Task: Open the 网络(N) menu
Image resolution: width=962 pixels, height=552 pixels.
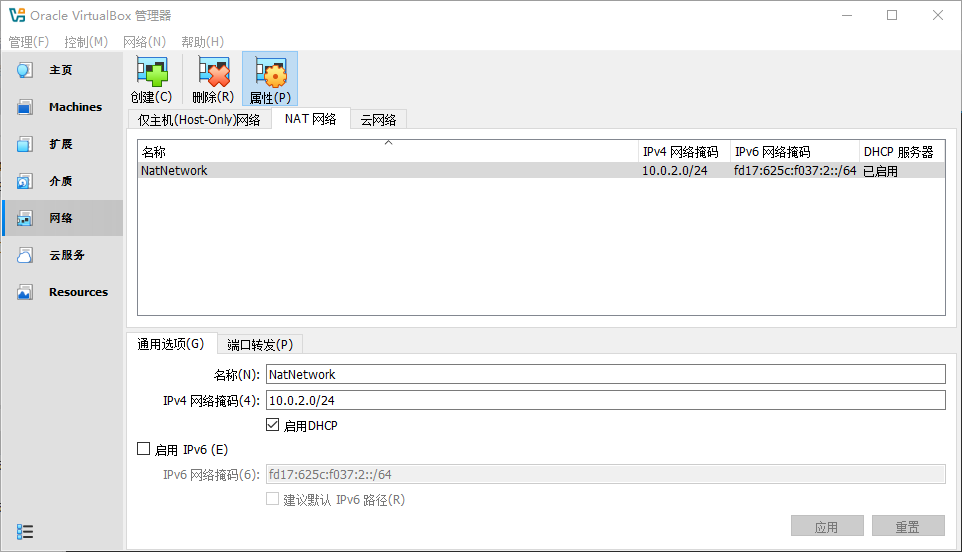Action: [x=144, y=42]
